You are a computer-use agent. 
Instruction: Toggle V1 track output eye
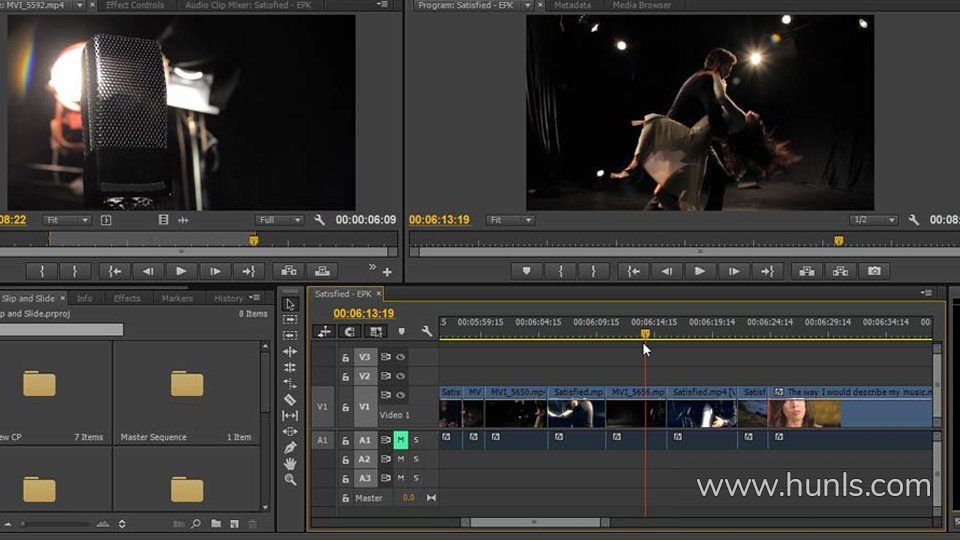coord(400,395)
